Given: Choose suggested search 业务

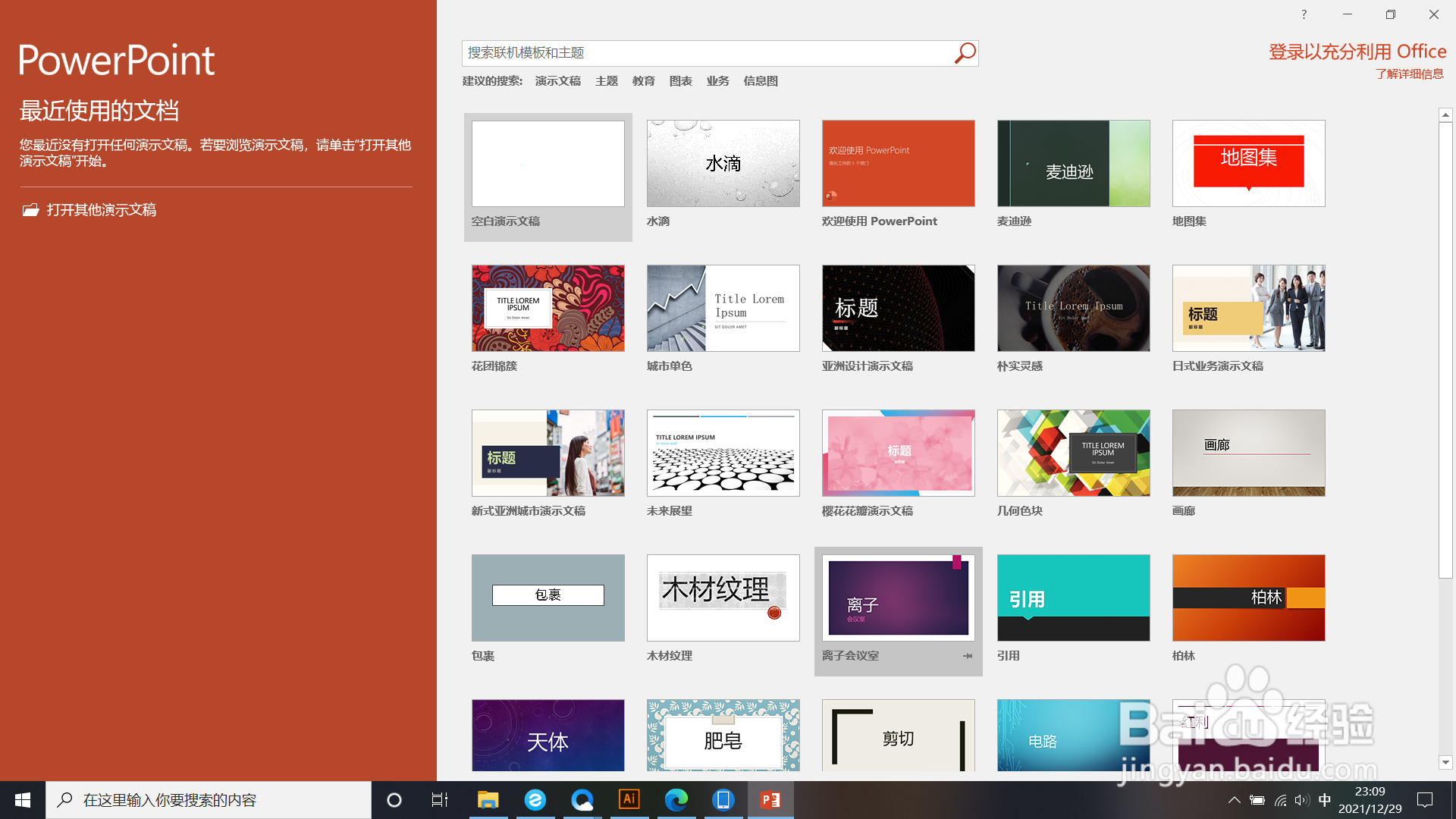Looking at the screenshot, I should click(718, 81).
